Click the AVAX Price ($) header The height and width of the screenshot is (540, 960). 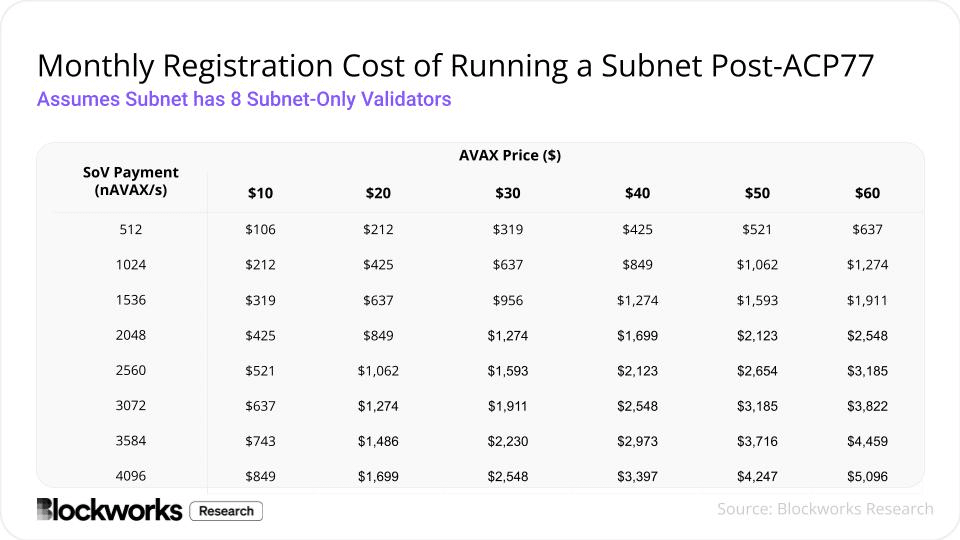[x=510, y=156]
